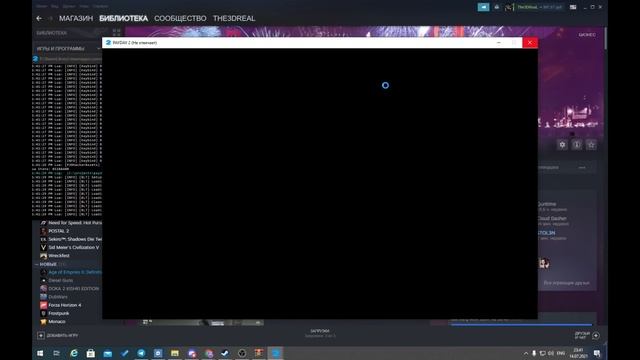Click the blue announcements button in Steam header

point(483,7)
